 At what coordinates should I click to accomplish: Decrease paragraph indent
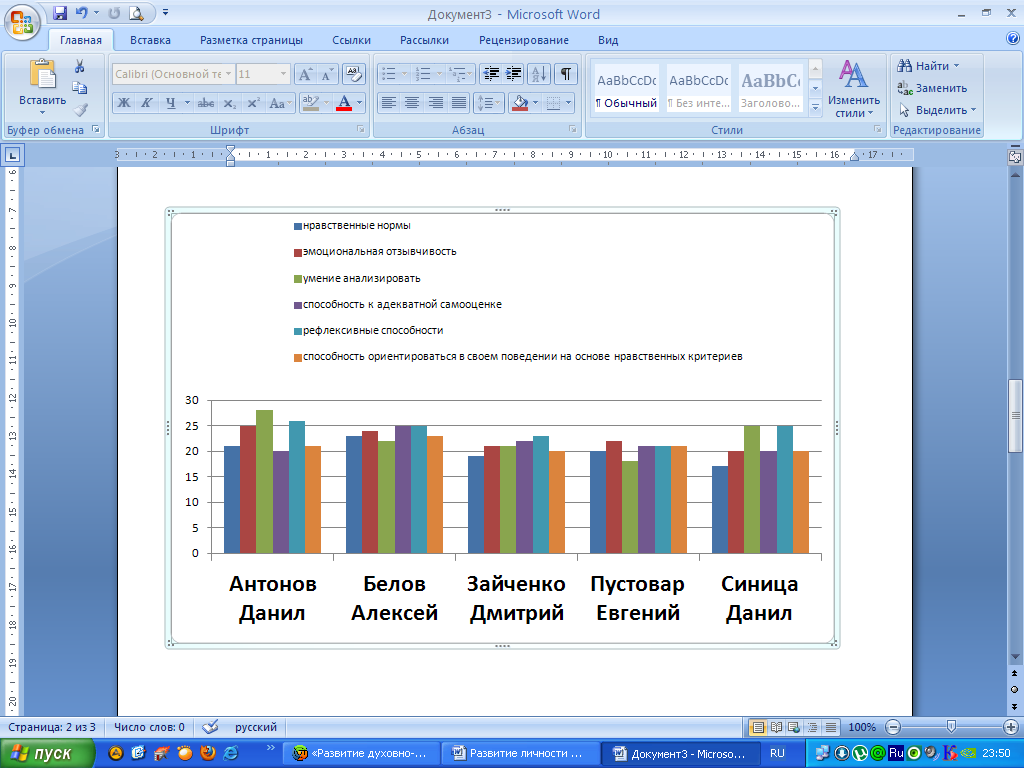(x=490, y=74)
